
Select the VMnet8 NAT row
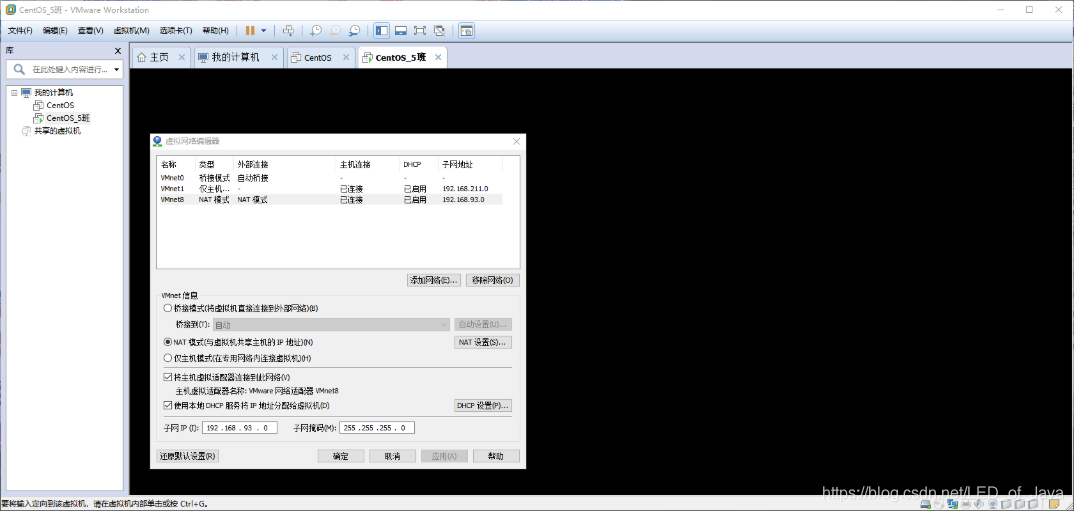[331, 200]
